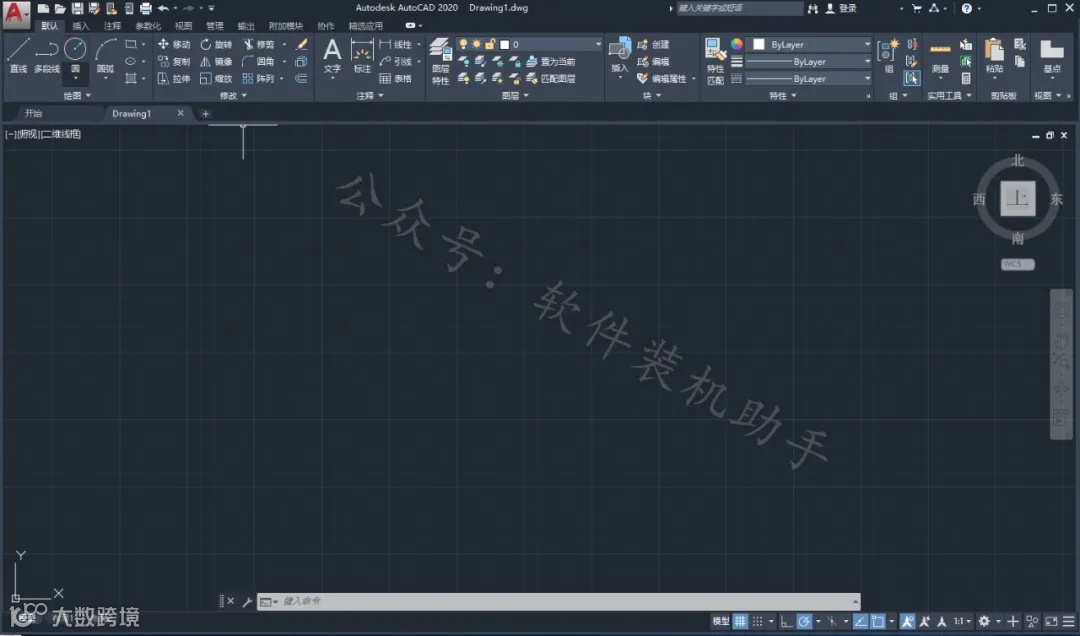Click Create block (创建) button
The image size is (1080, 636).
pos(653,44)
